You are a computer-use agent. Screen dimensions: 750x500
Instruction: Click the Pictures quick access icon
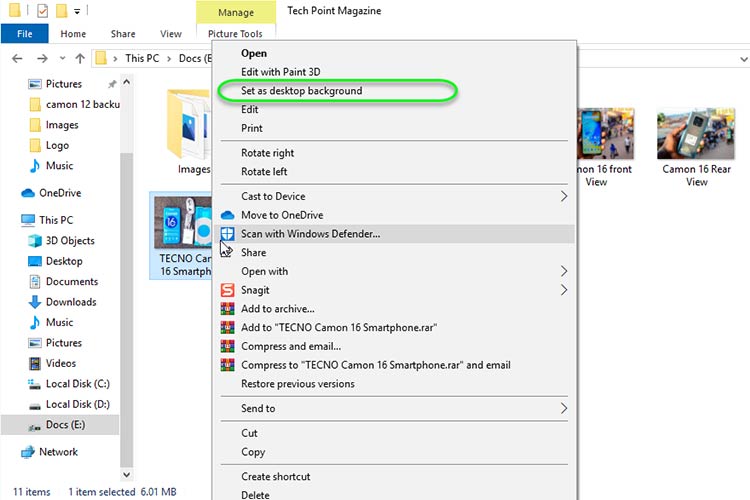pos(34,84)
